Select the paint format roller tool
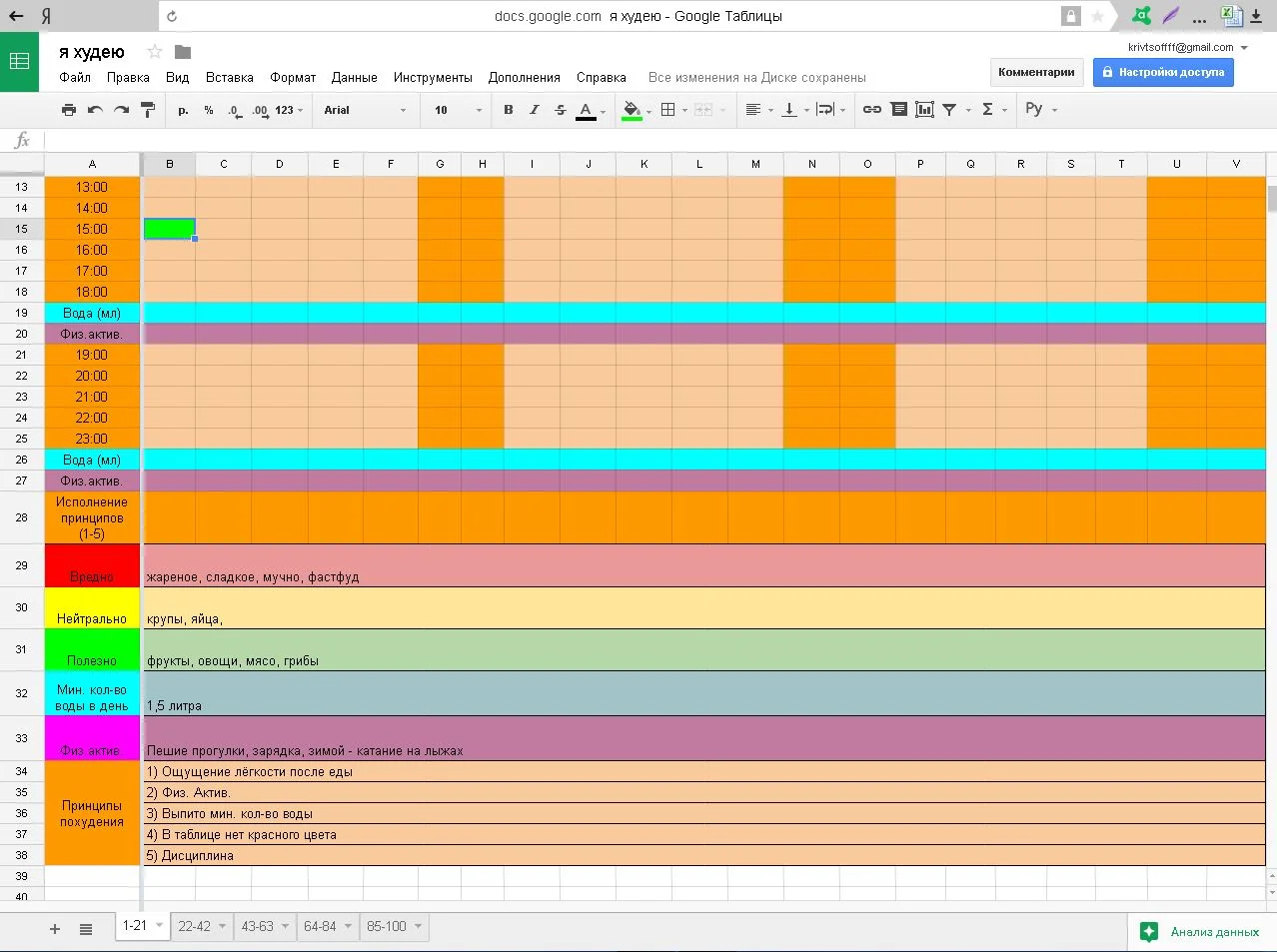This screenshot has height=952, width=1277. 148,110
